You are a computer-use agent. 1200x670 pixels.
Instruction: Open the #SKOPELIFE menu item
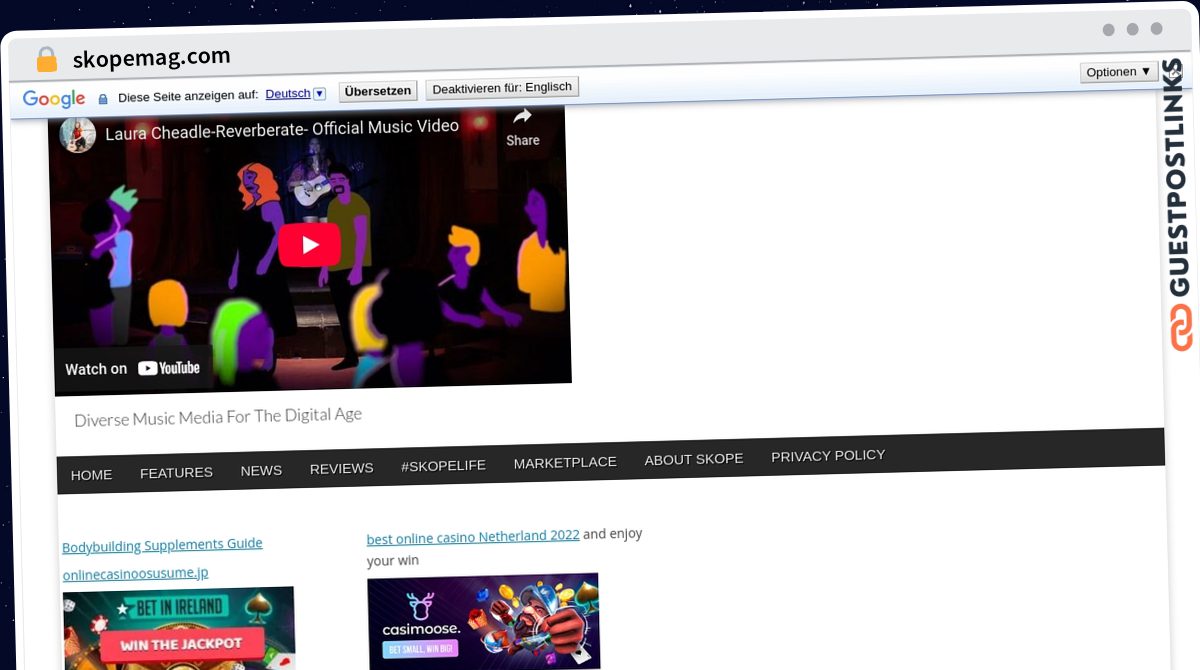(443, 466)
